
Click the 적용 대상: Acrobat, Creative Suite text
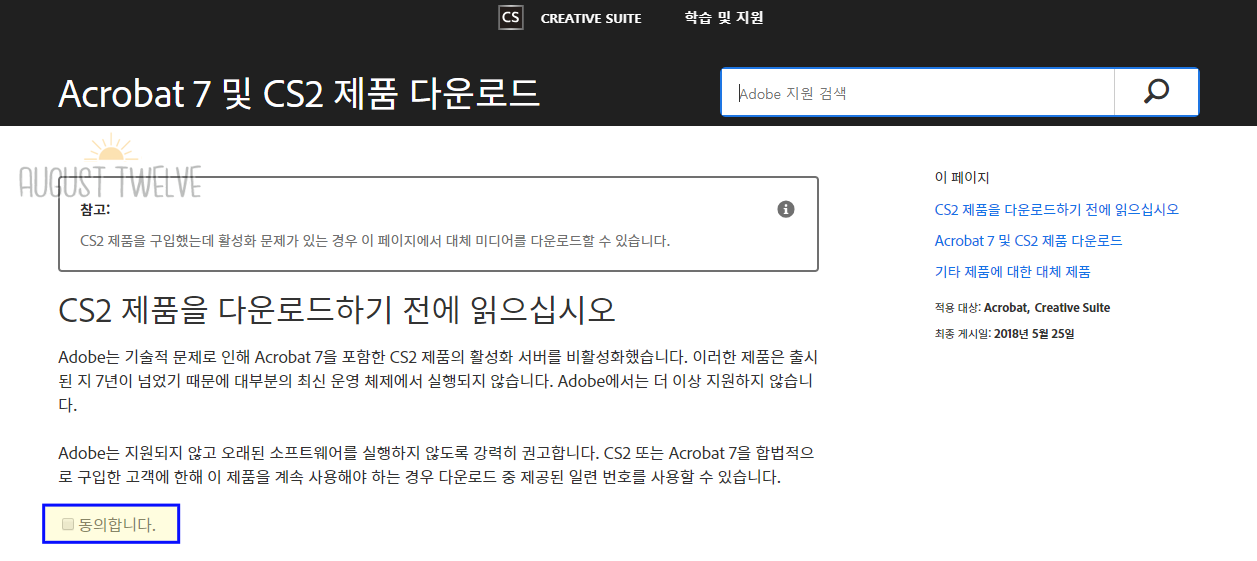click(1022, 308)
